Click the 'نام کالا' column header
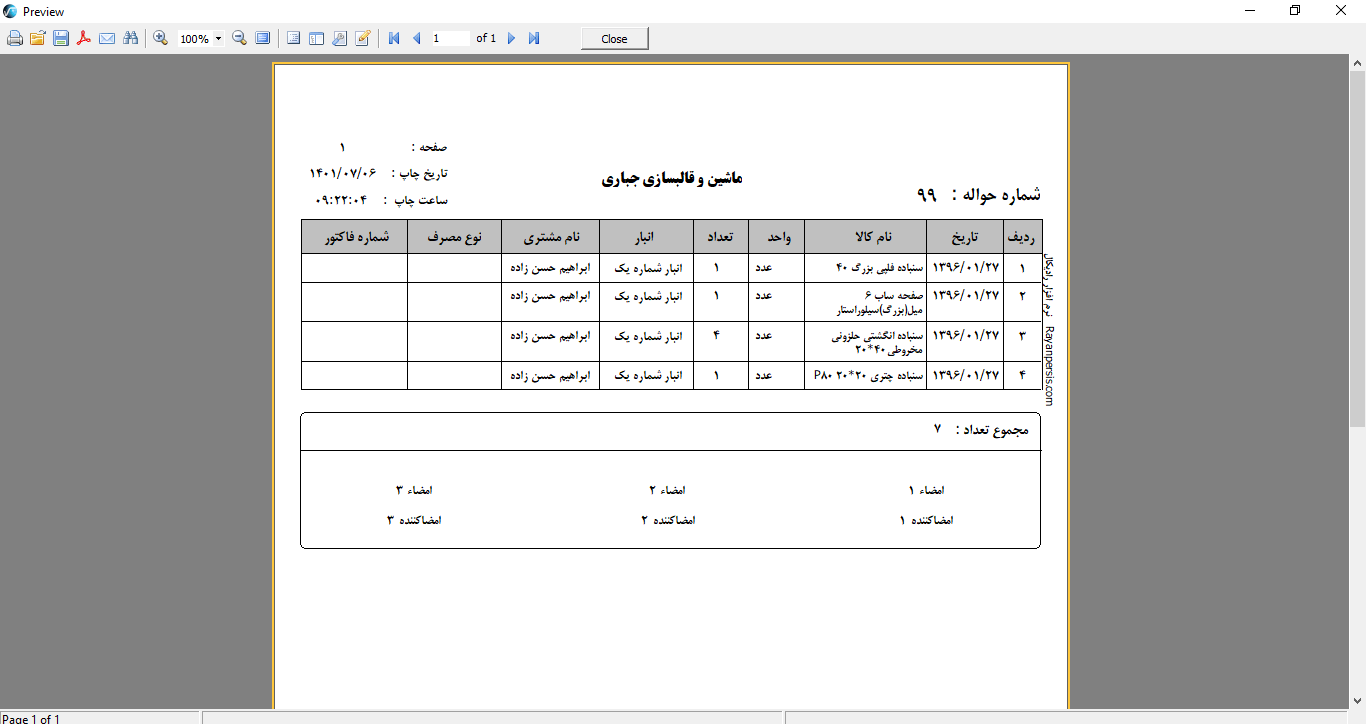The image size is (1366, 724). (866, 237)
